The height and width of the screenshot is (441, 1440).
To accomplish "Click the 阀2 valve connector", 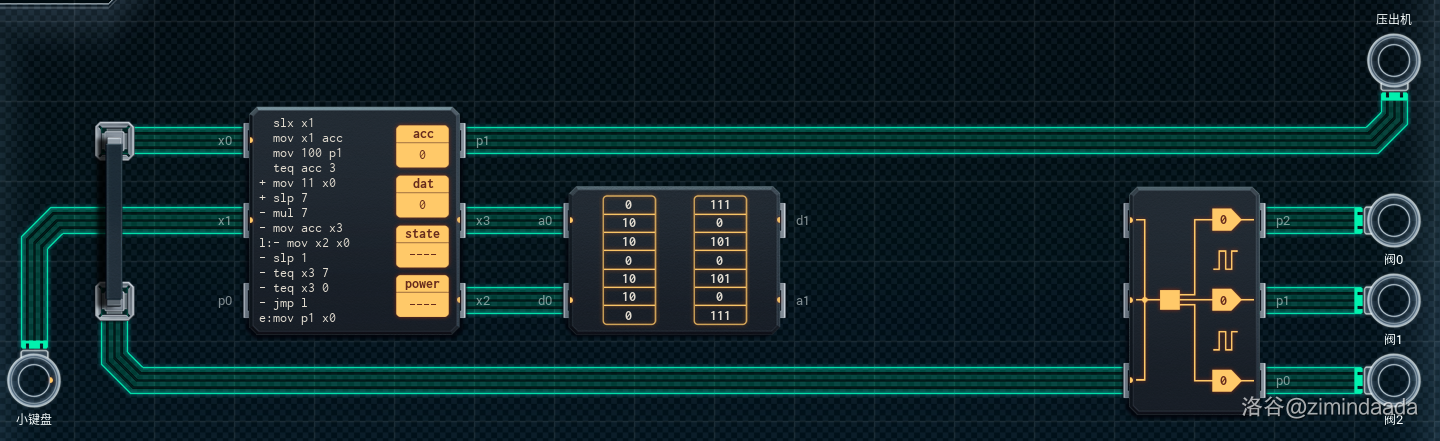I will [1393, 381].
